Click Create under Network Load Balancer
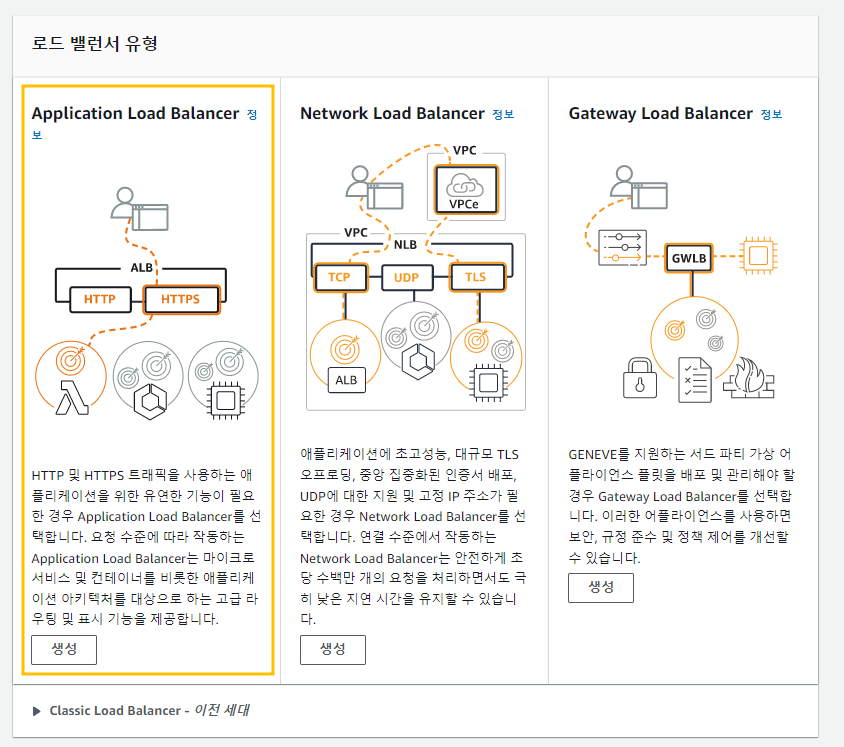 click(333, 649)
